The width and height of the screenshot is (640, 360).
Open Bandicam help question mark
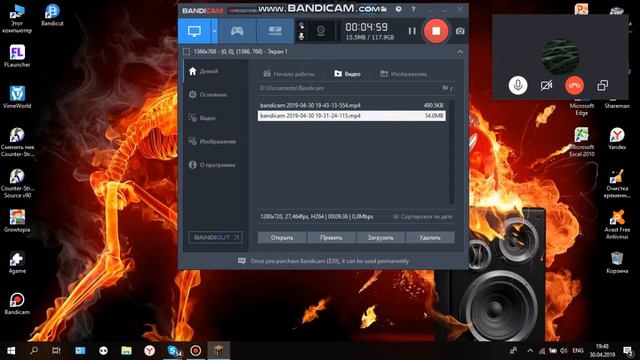tap(413, 9)
